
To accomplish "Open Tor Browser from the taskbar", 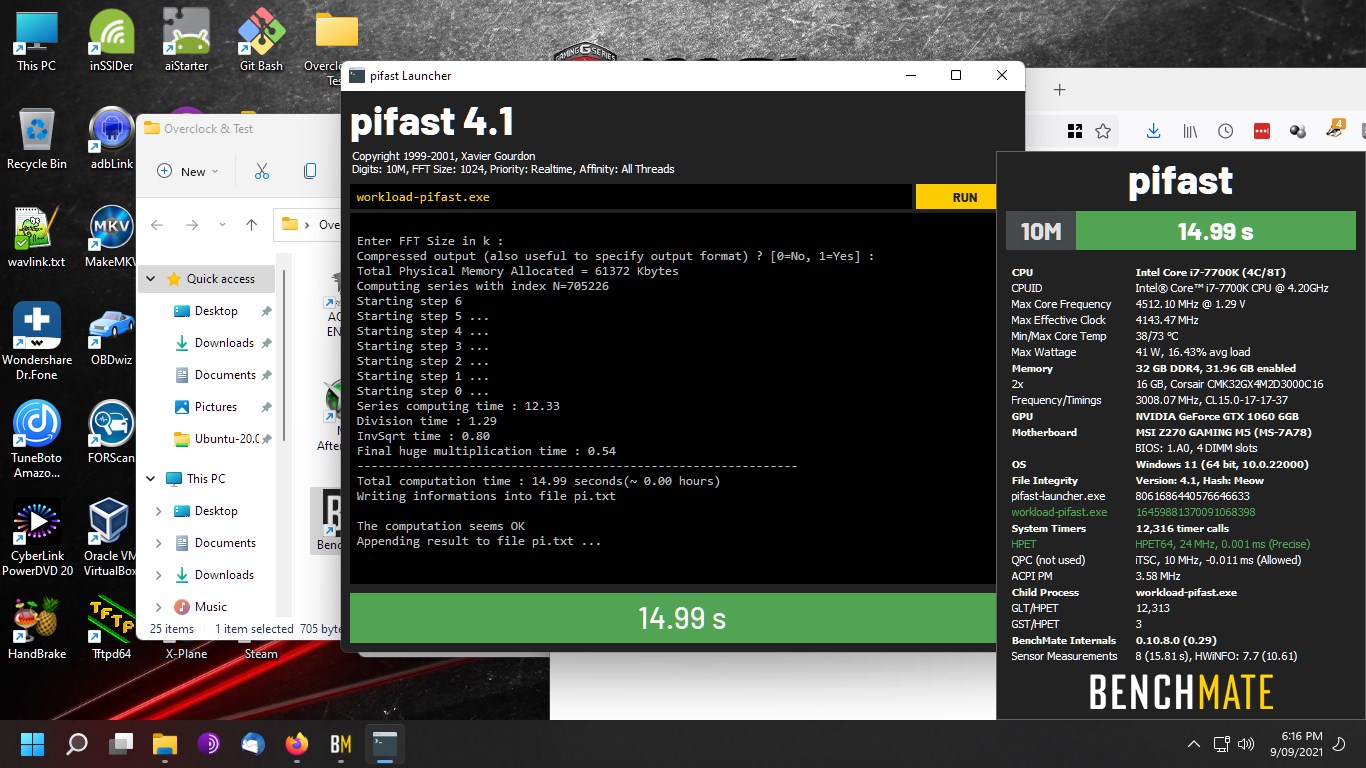I will pos(209,744).
